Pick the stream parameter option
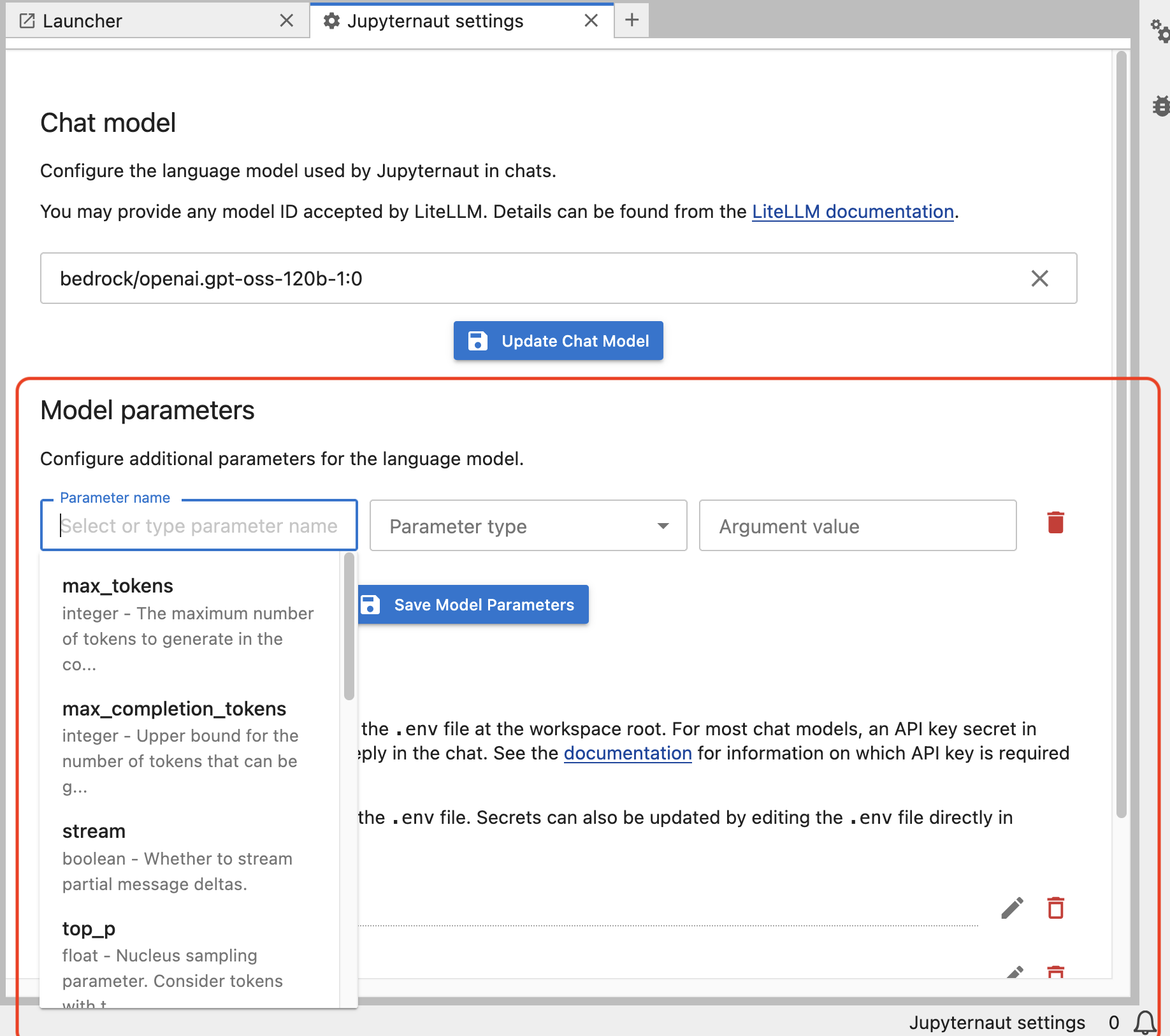Viewport: 1170px width, 1036px height. point(189,857)
